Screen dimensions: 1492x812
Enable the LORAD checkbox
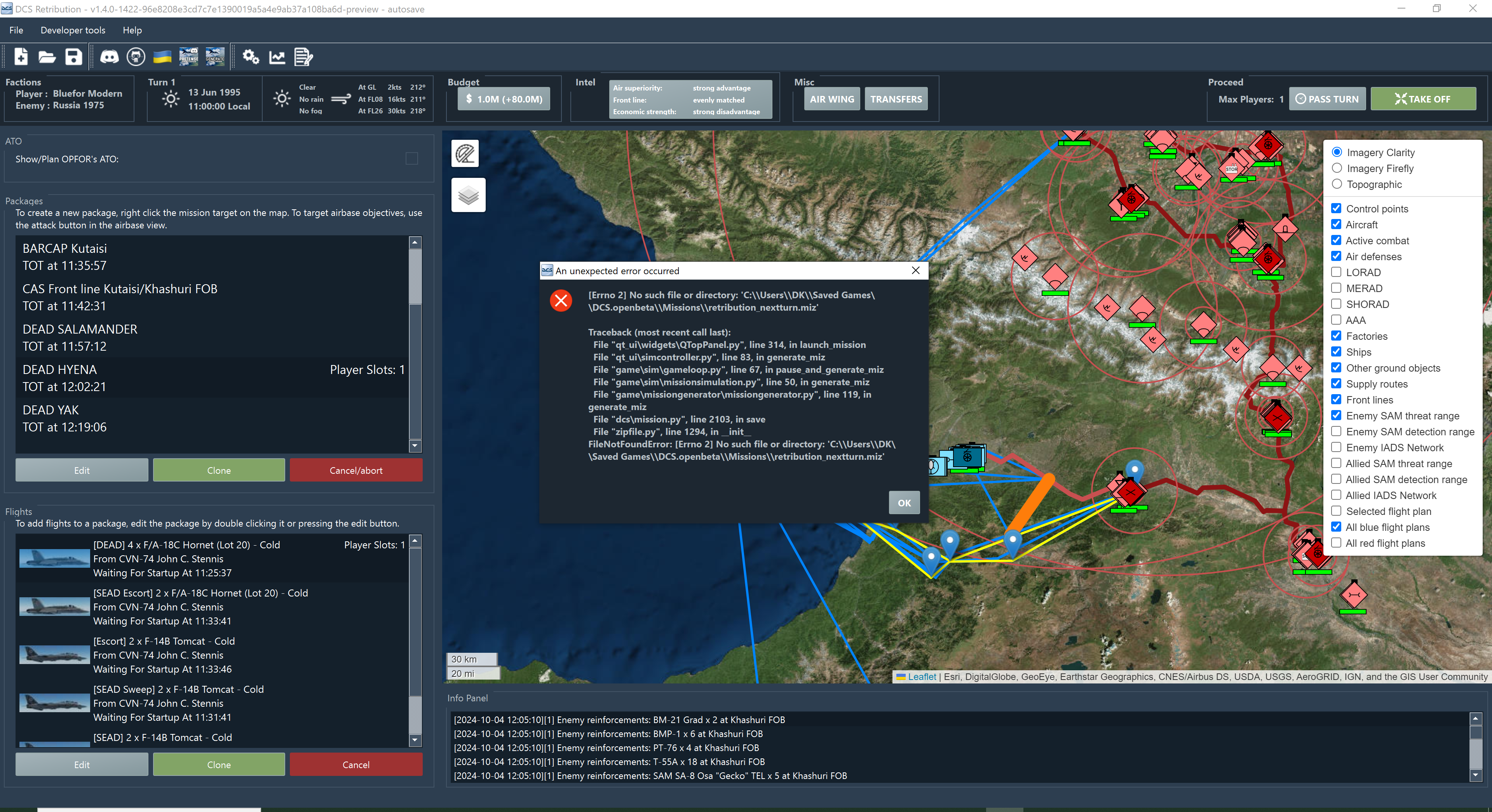(x=1336, y=272)
